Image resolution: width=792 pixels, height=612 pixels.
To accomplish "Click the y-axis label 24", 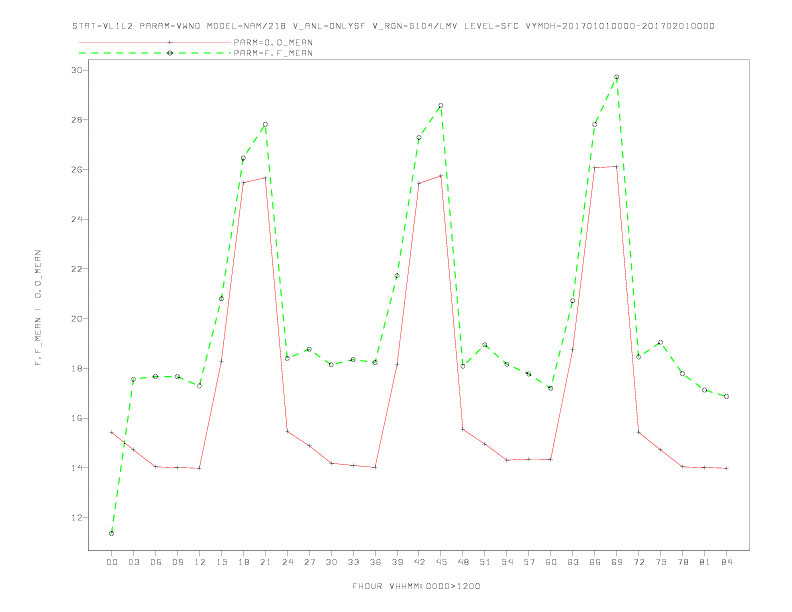I will [x=77, y=219].
